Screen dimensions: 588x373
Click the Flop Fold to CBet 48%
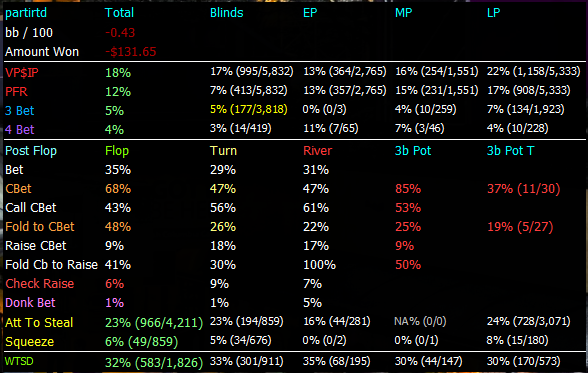coord(118,227)
